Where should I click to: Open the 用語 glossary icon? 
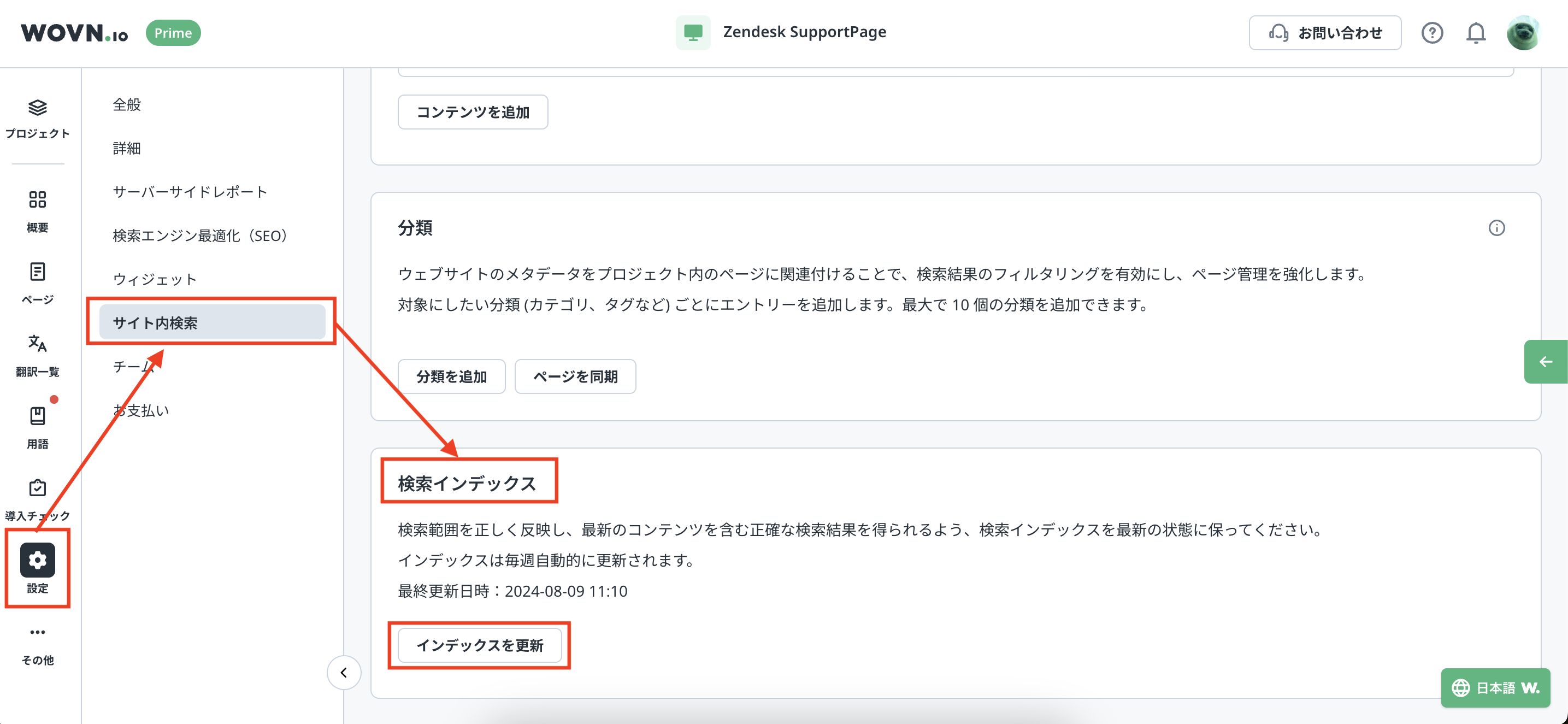[x=37, y=416]
